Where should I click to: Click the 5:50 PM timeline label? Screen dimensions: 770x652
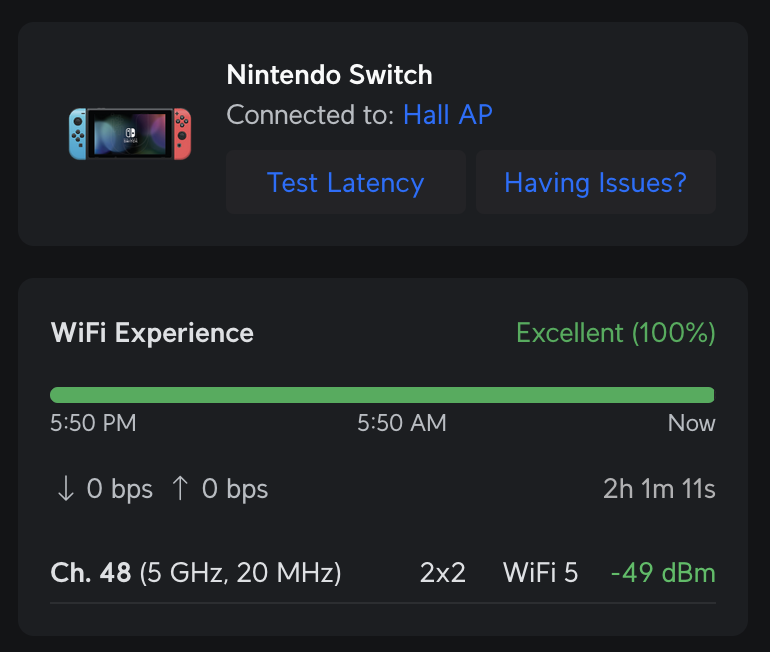point(93,423)
